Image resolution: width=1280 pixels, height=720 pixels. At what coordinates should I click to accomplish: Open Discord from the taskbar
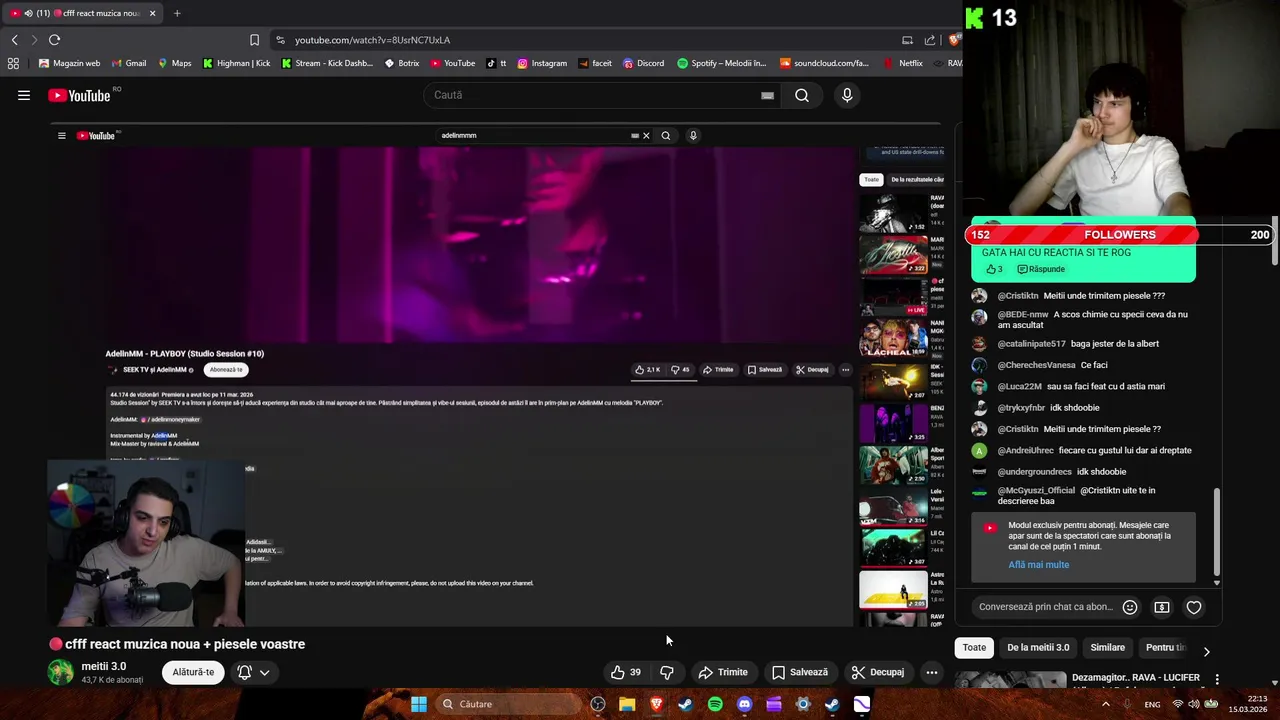[x=744, y=704]
